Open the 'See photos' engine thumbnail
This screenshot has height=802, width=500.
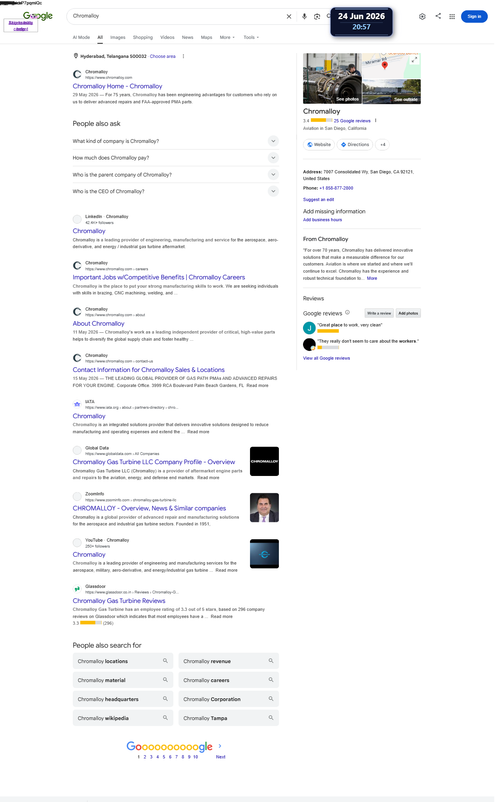332,78
